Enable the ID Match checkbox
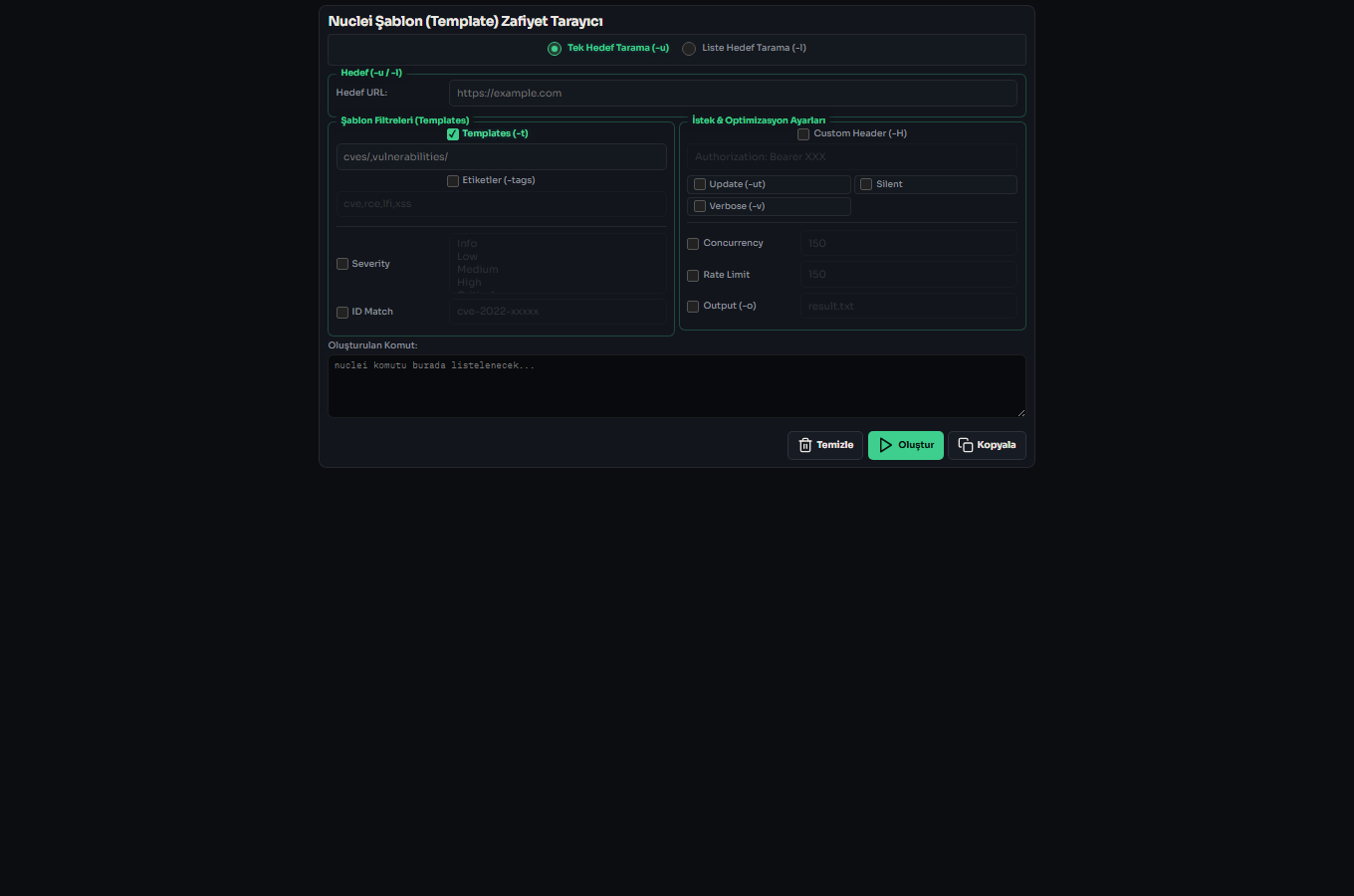This screenshot has width=1354, height=896. (x=342, y=313)
